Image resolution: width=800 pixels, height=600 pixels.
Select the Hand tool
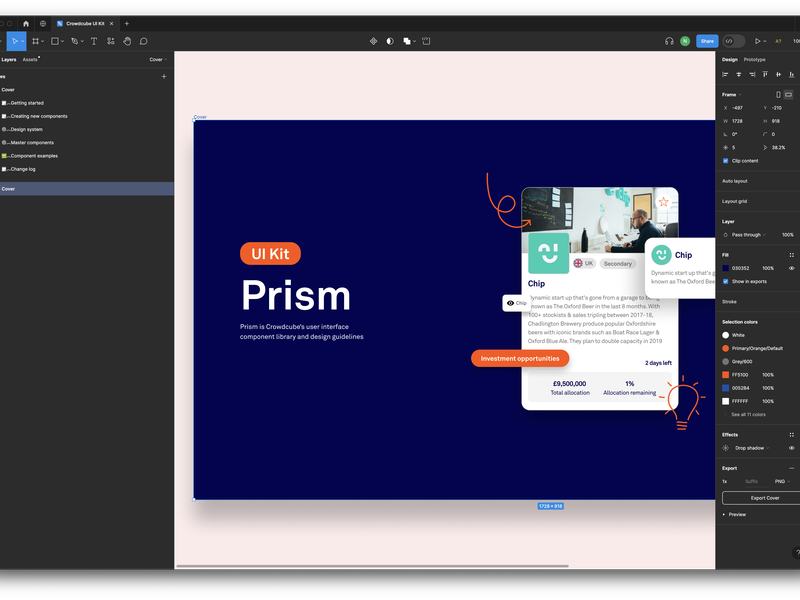tap(127, 41)
